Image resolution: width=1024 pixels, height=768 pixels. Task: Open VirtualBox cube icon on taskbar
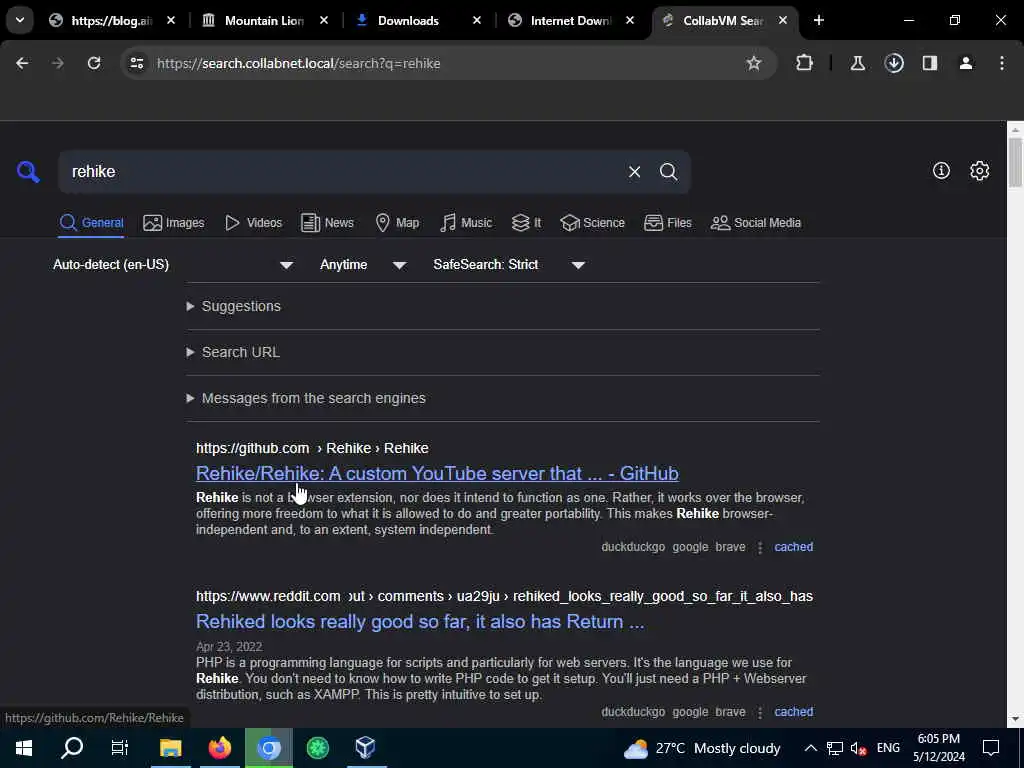tap(366, 748)
